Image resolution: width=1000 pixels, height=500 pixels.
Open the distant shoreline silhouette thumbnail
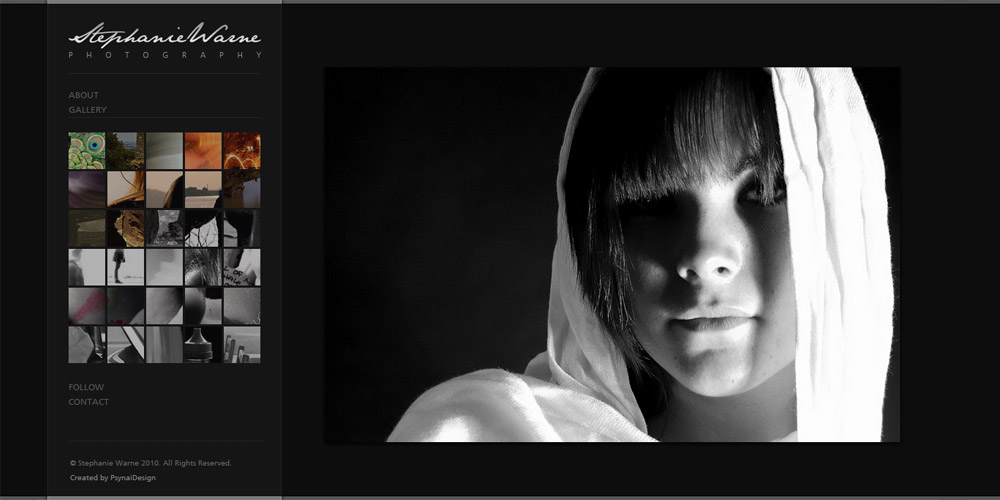point(203,190)
